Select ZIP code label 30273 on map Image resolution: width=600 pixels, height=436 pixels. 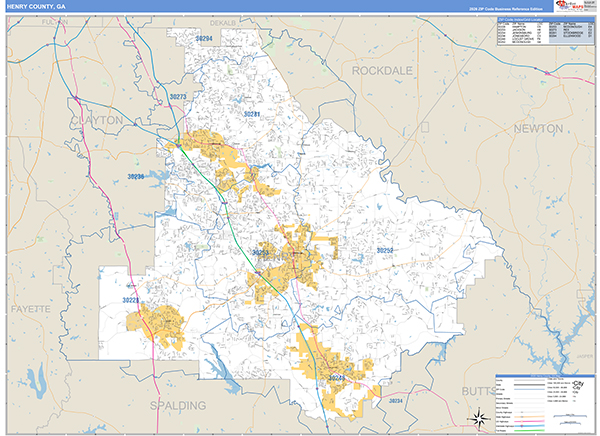click(178, 96)
